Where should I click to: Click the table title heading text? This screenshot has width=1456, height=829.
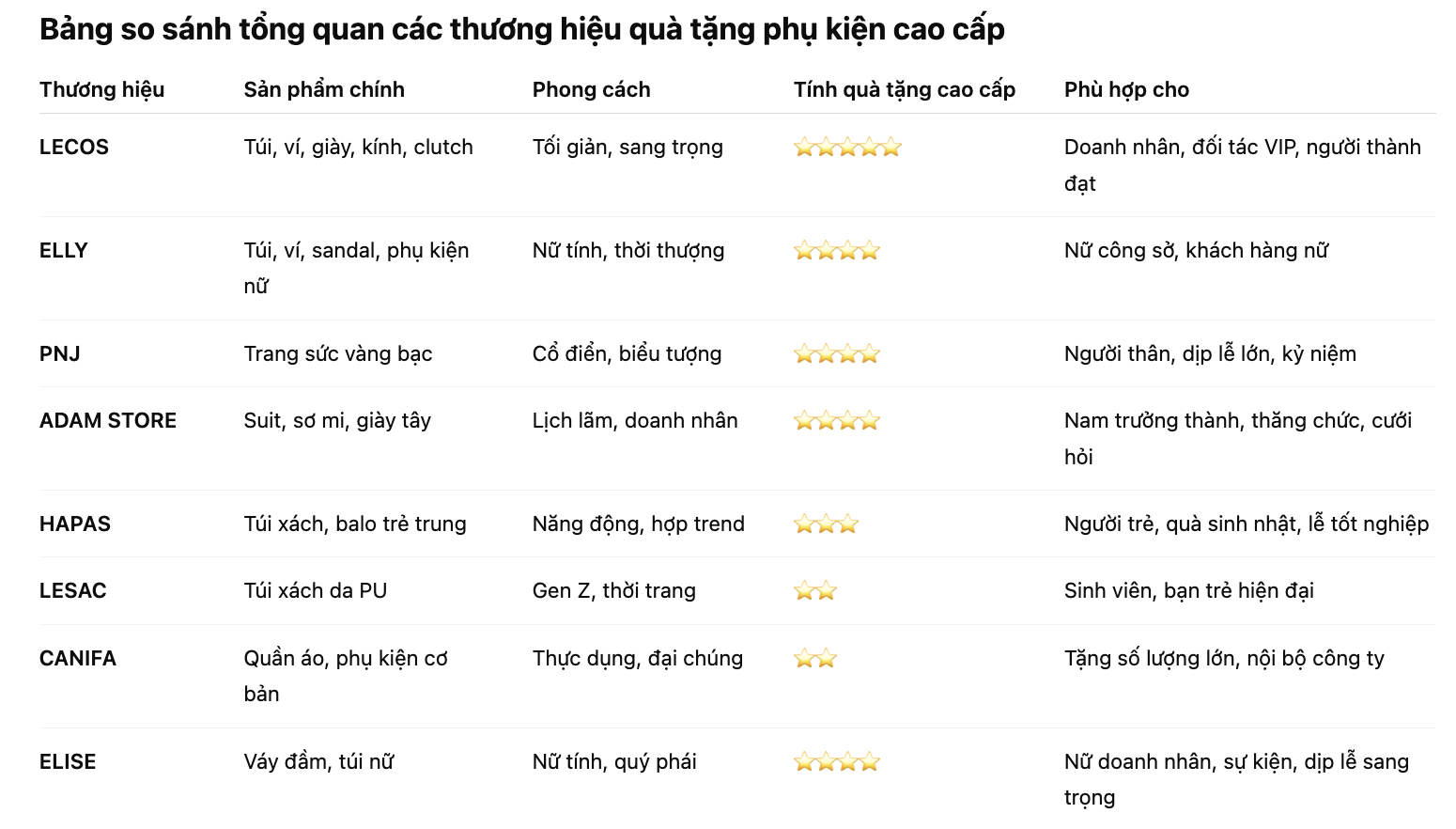[x=521, y=30]
